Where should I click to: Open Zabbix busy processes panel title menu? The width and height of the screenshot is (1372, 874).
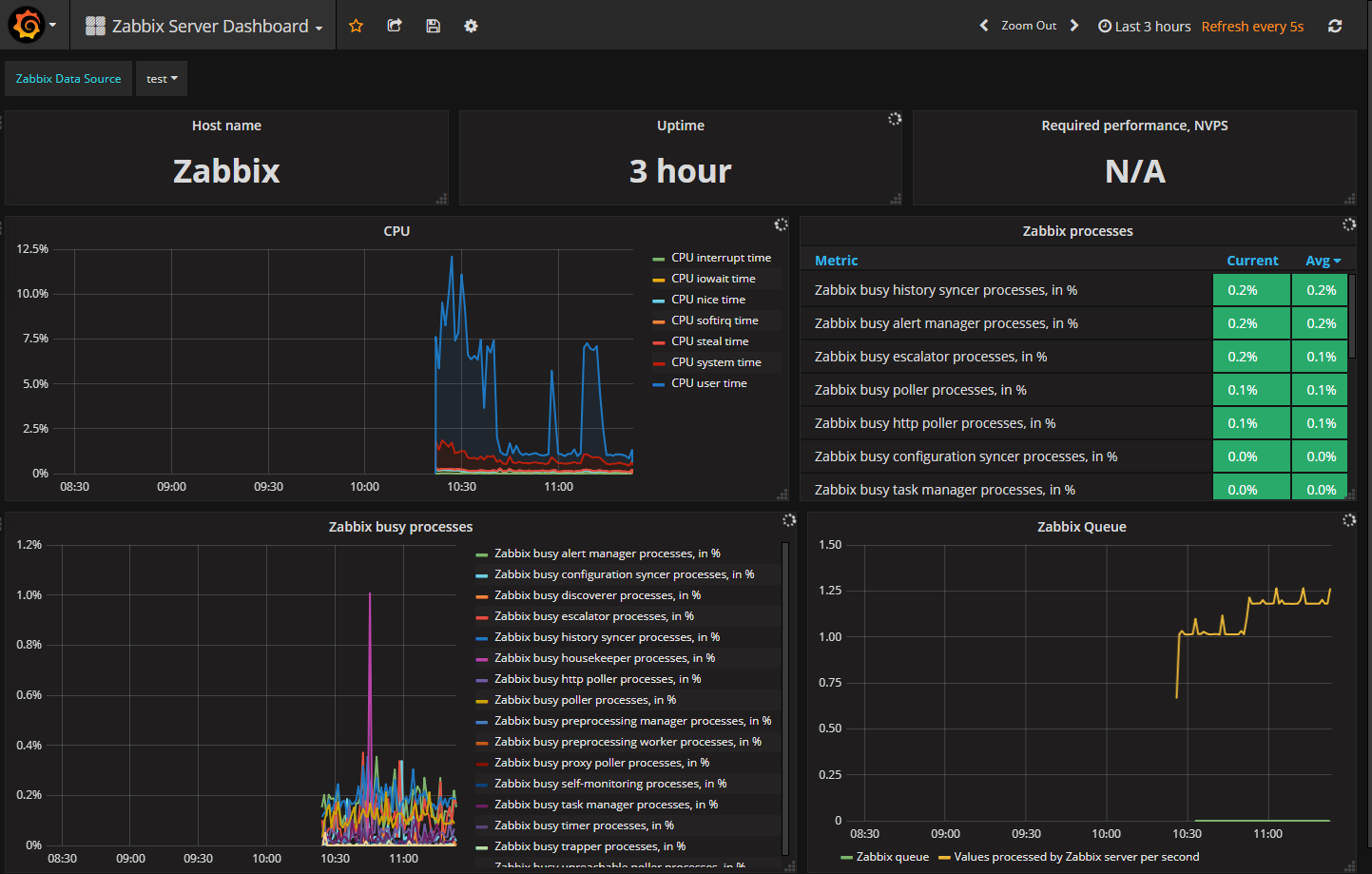click(x=400, y=527)
